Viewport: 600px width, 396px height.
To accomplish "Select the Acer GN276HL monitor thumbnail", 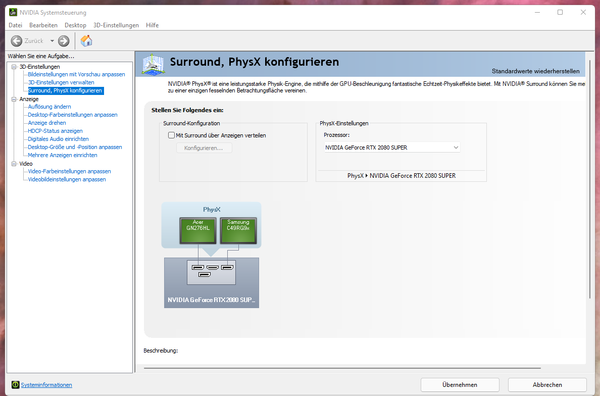I will pyautogui.click(x=198, y=230).
